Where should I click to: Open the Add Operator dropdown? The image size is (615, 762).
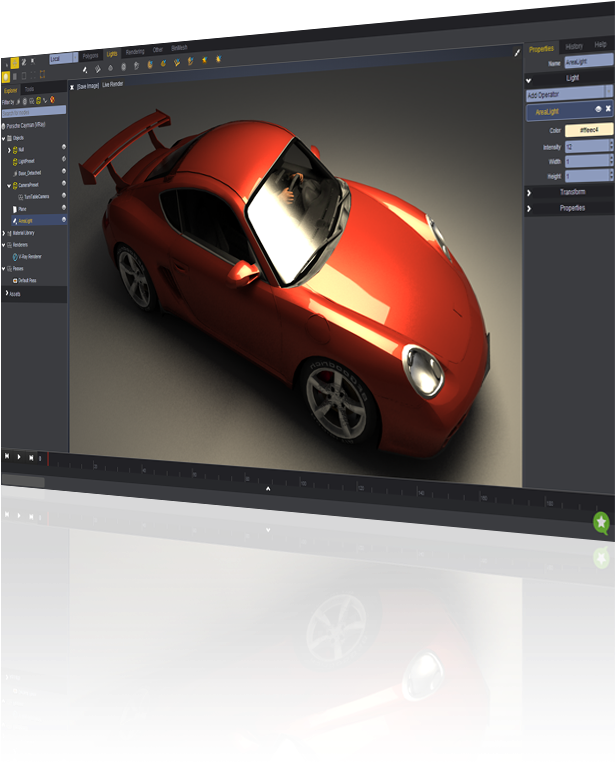568,95
